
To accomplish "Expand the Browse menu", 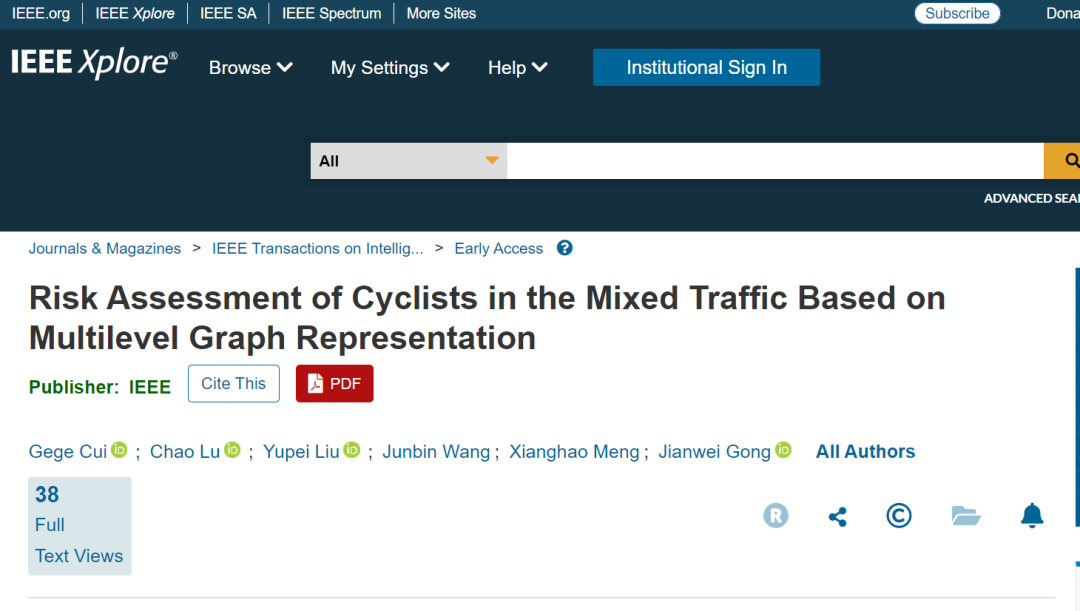I will click(250, 68).
